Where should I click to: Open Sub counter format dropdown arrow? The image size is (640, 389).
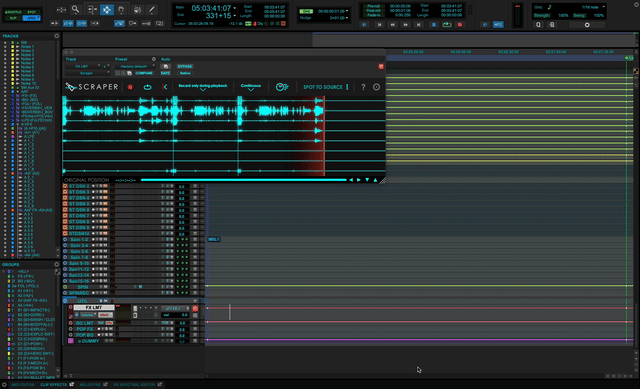(x=235, y=16)
